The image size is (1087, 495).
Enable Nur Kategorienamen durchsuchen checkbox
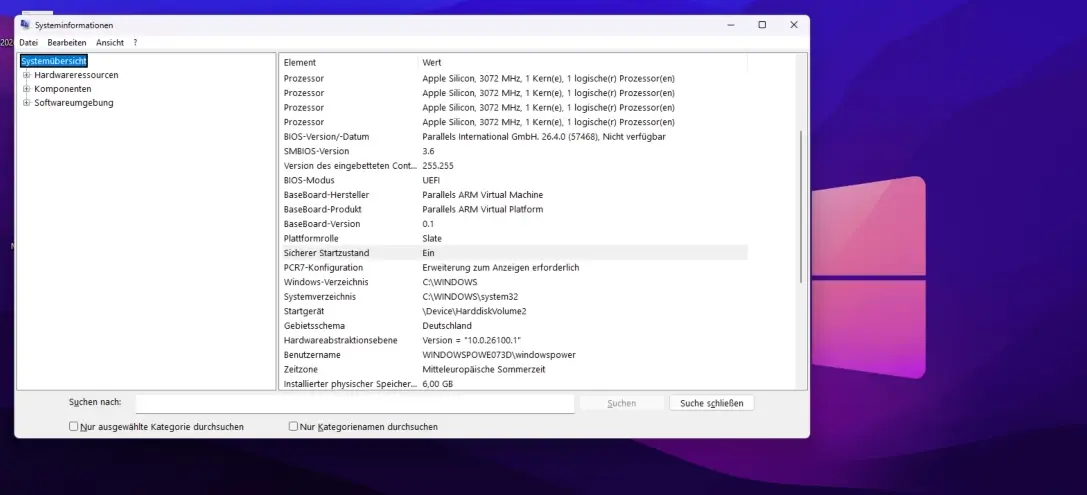pos(294,426)
